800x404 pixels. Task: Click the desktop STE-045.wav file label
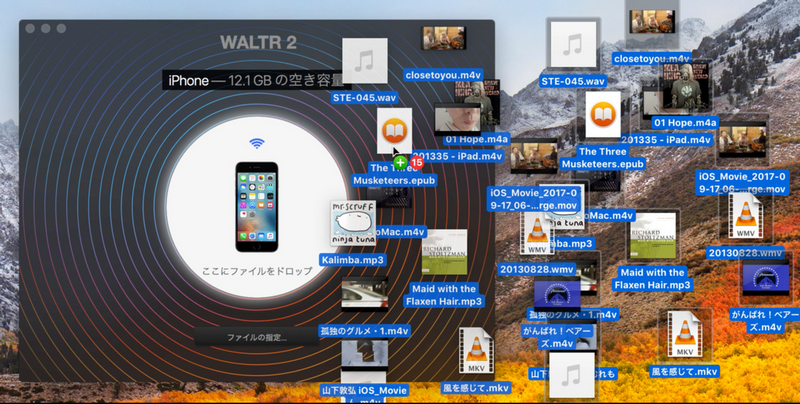point(573,81)
